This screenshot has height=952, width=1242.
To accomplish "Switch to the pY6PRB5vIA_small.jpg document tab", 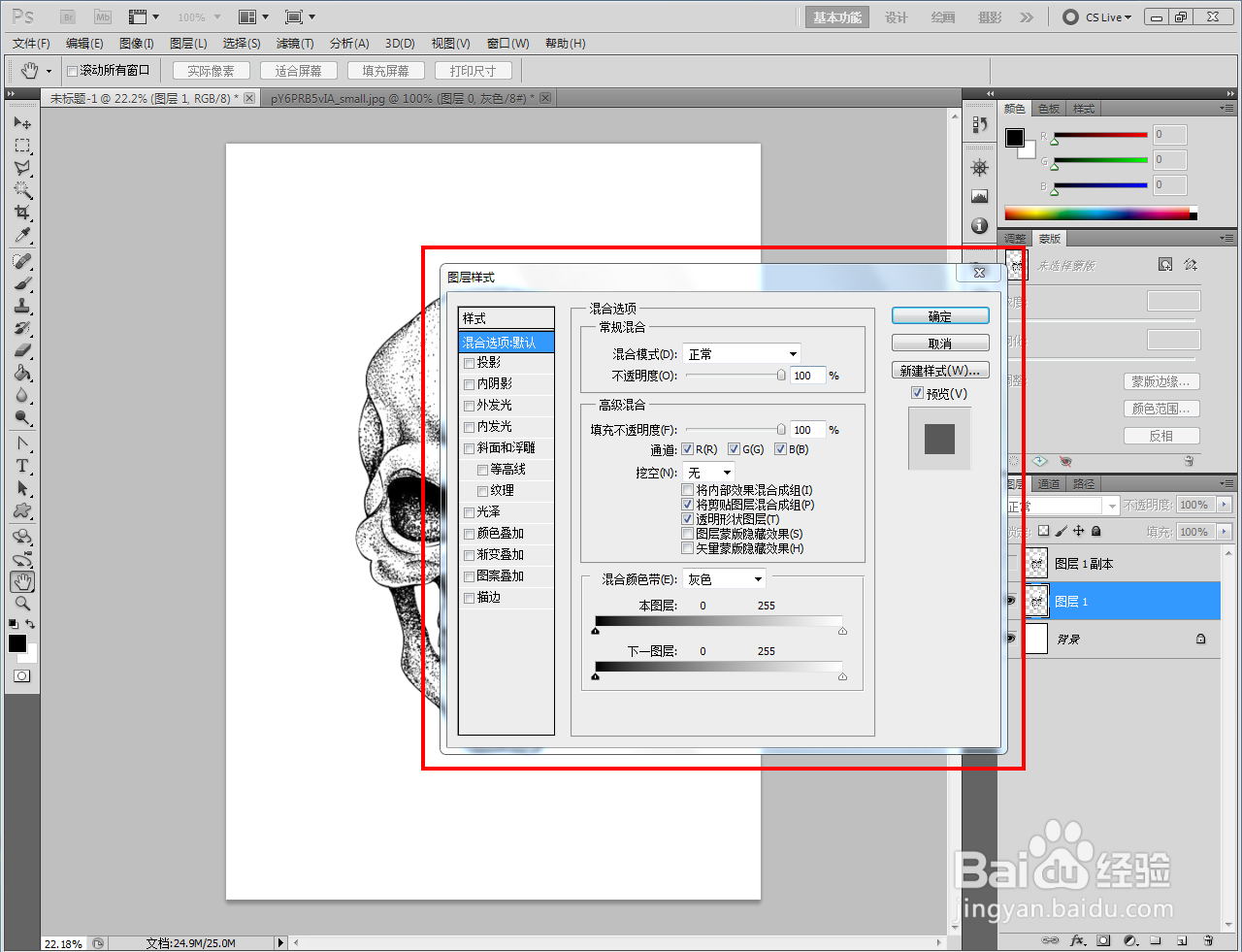I will (x=402, y=99).
